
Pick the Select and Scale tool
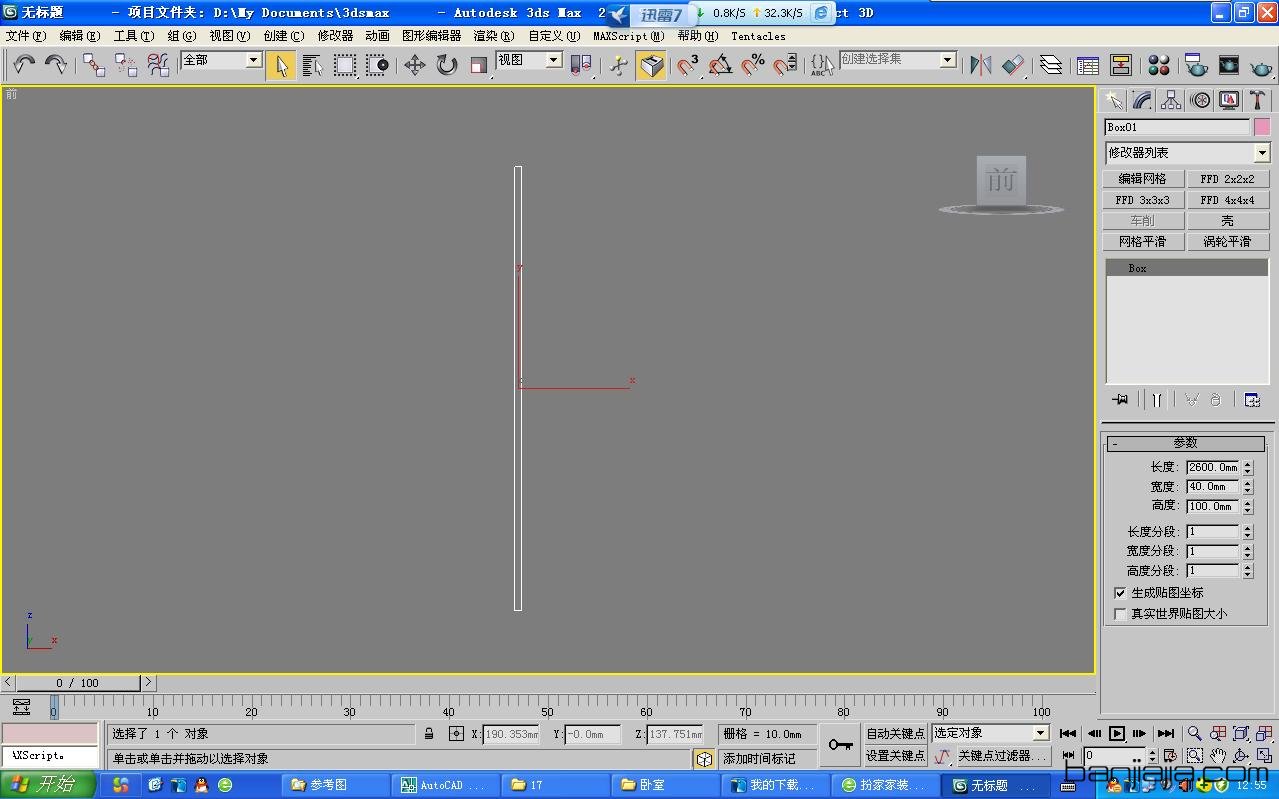(x=478, y=65)
